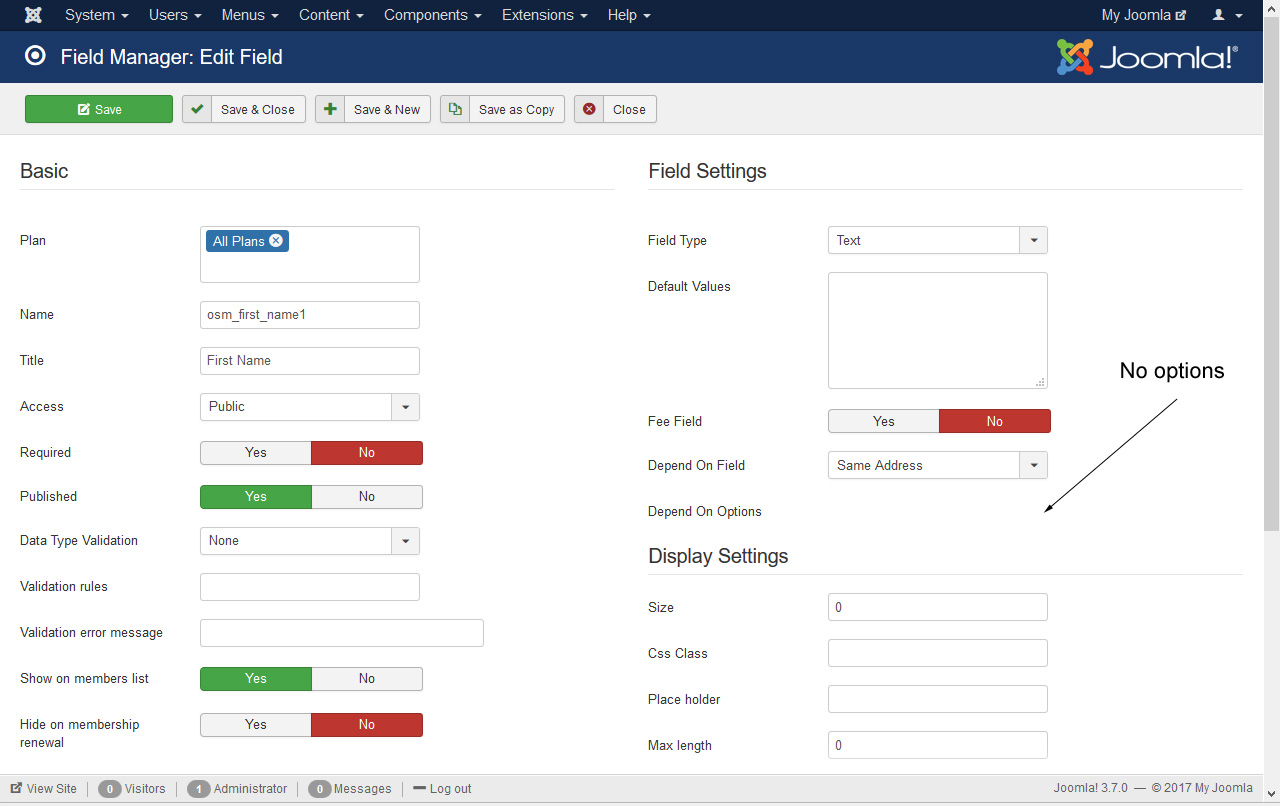The height and width of the screenshot is (806, 1280).
Task: Click the green checkmark icon beside Save & Close
Action: [197, 109]
